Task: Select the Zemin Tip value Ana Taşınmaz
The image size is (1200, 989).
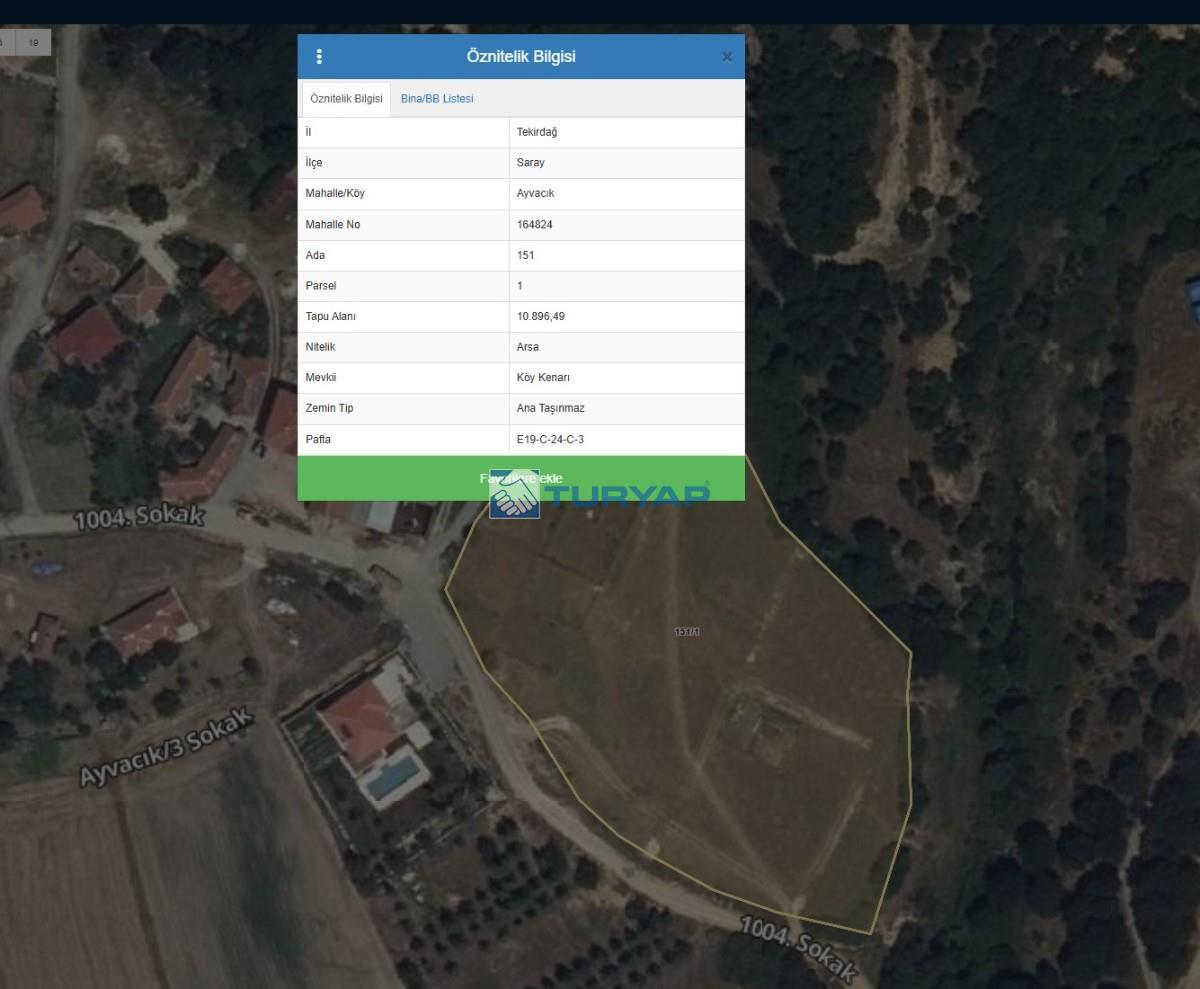Action: click(551, 408)
